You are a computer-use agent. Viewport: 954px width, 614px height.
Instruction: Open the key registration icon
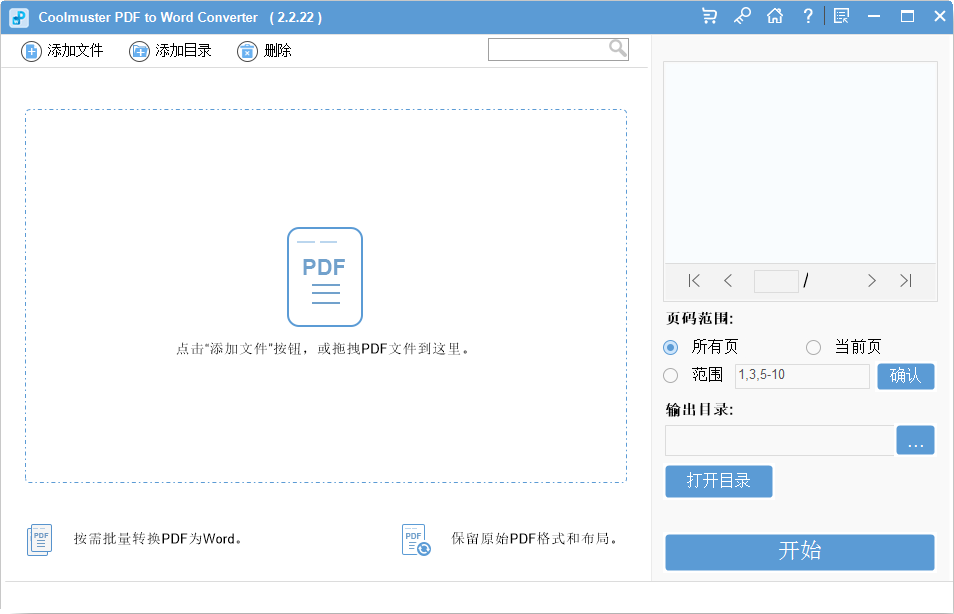742,16
